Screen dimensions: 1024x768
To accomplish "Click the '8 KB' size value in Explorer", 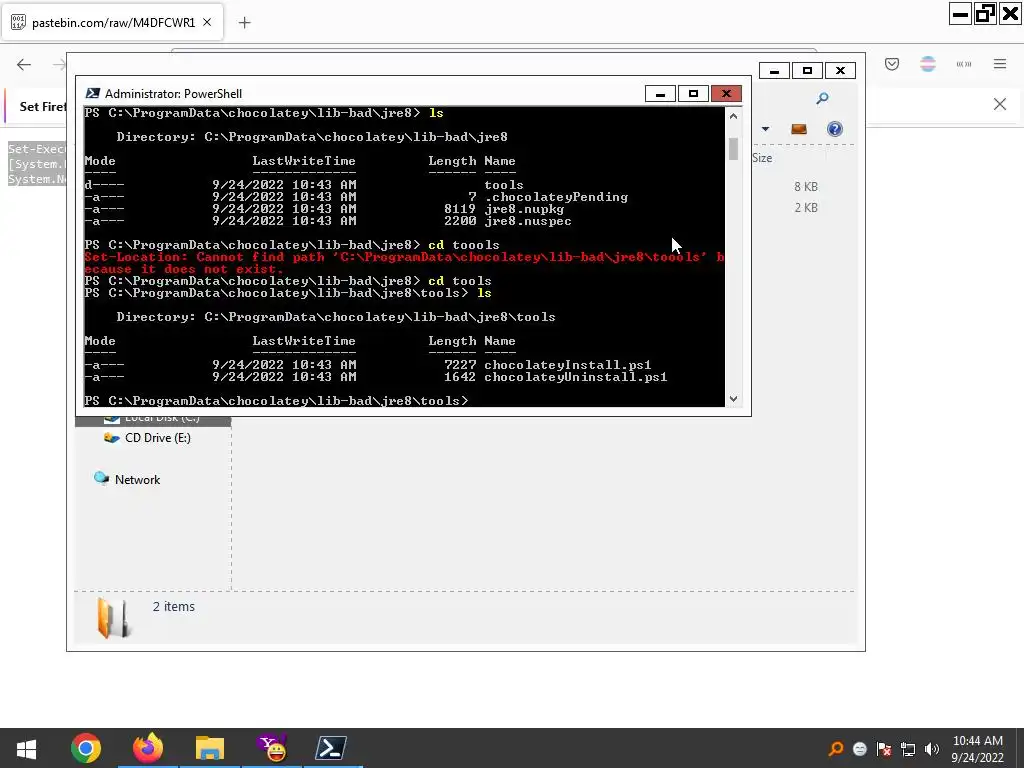I will [806, 187].
